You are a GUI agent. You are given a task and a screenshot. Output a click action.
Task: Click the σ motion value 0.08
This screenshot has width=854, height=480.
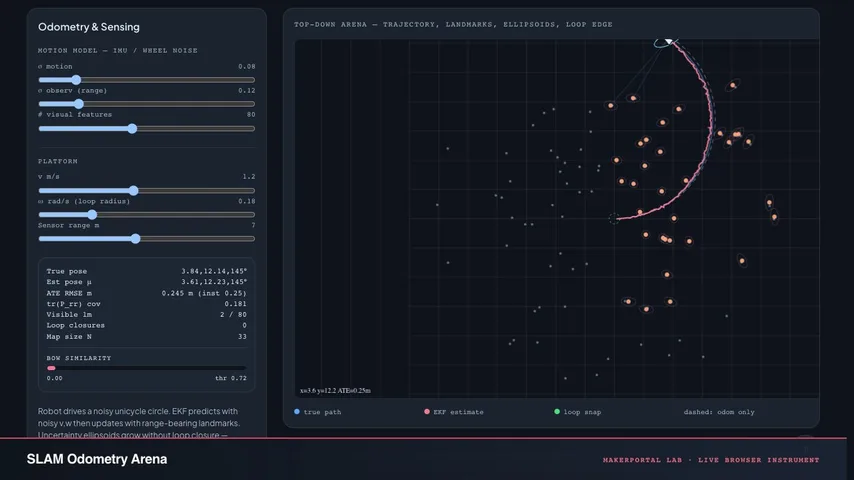click(247, 66)
